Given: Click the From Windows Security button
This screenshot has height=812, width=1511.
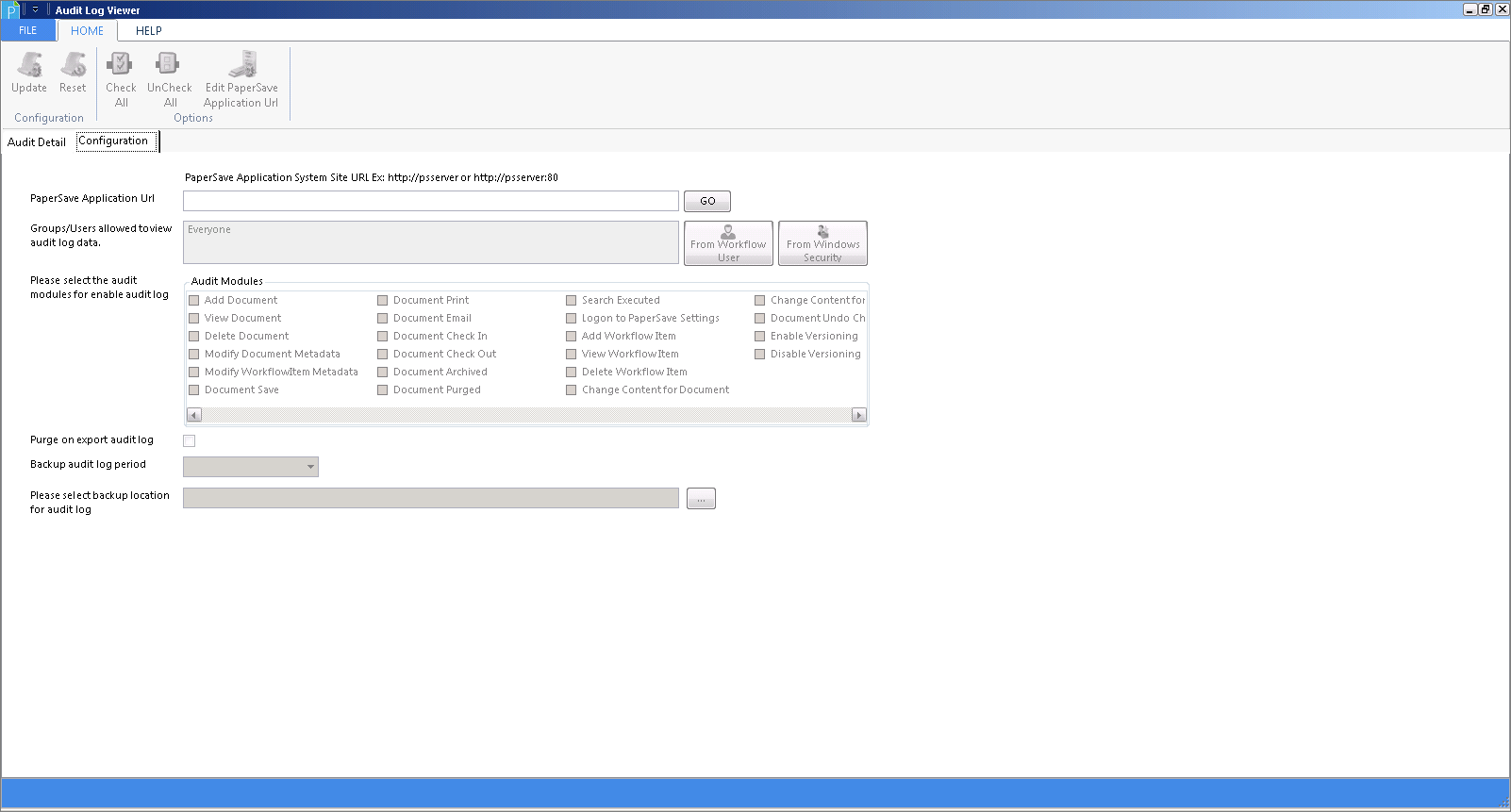Looking at the screenshot, I should coord(822,243).
